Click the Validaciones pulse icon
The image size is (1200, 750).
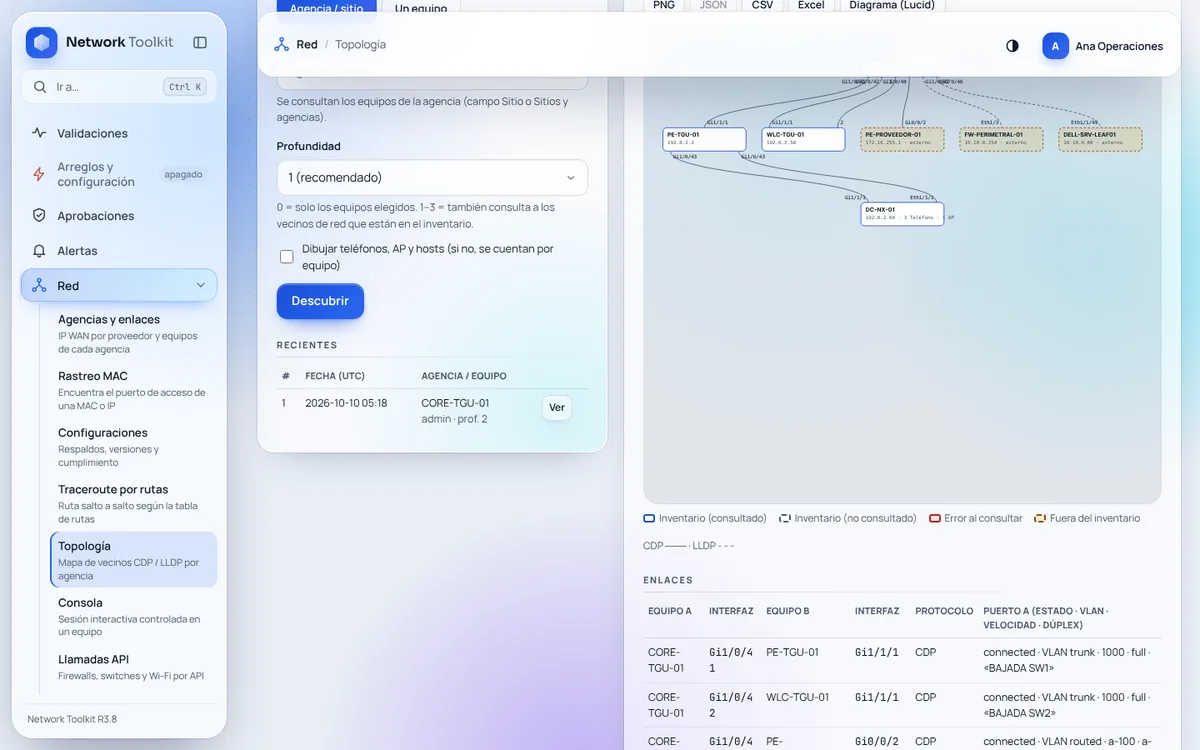[x=39, y=133]
